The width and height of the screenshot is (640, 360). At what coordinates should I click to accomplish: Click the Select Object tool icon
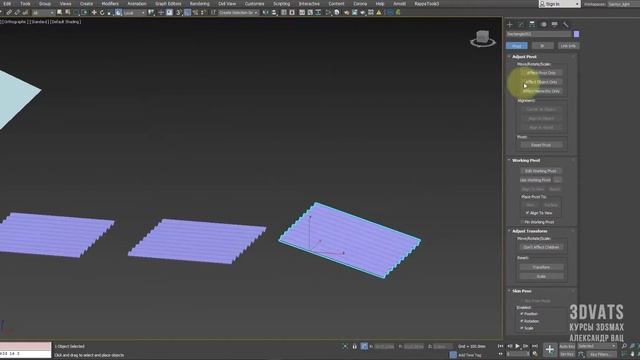click(x=60, y=13)
